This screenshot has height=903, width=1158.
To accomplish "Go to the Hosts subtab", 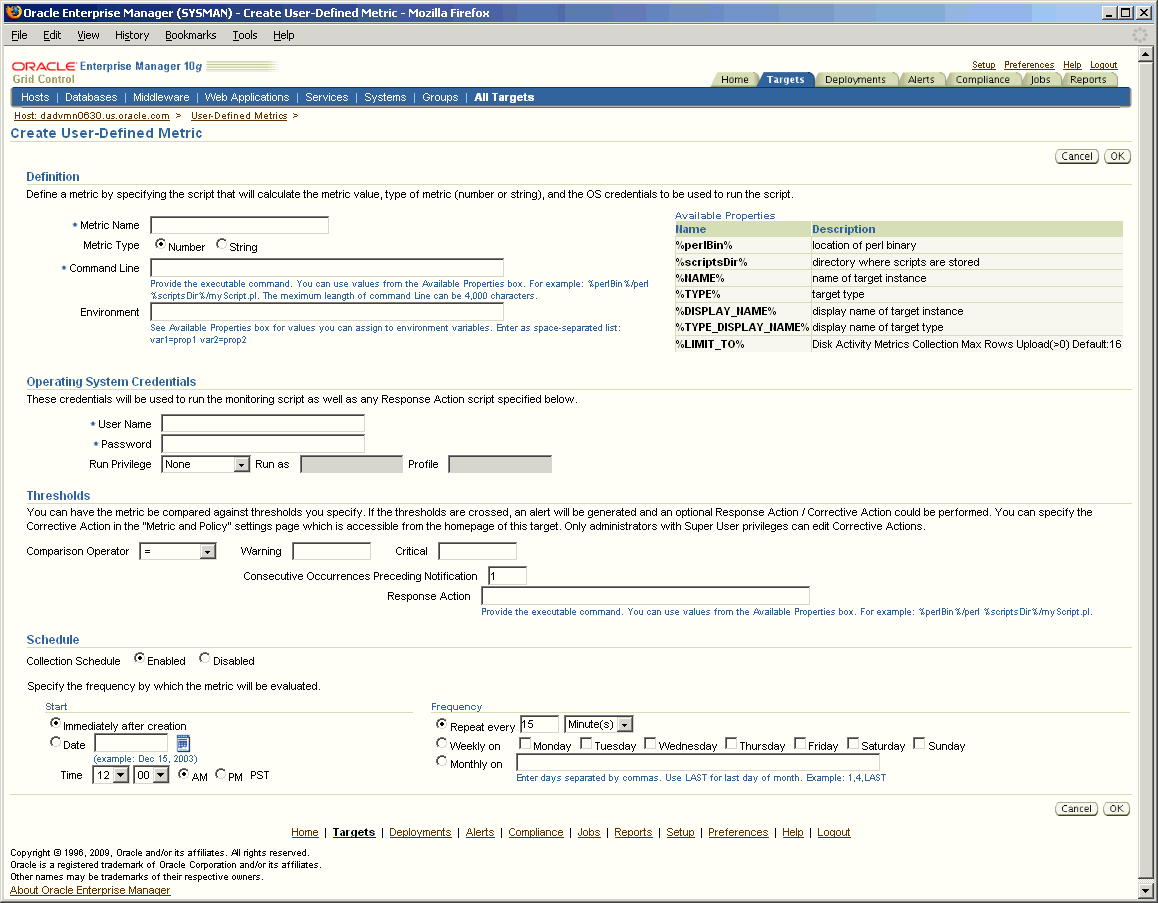I will (x=35, y=97).
